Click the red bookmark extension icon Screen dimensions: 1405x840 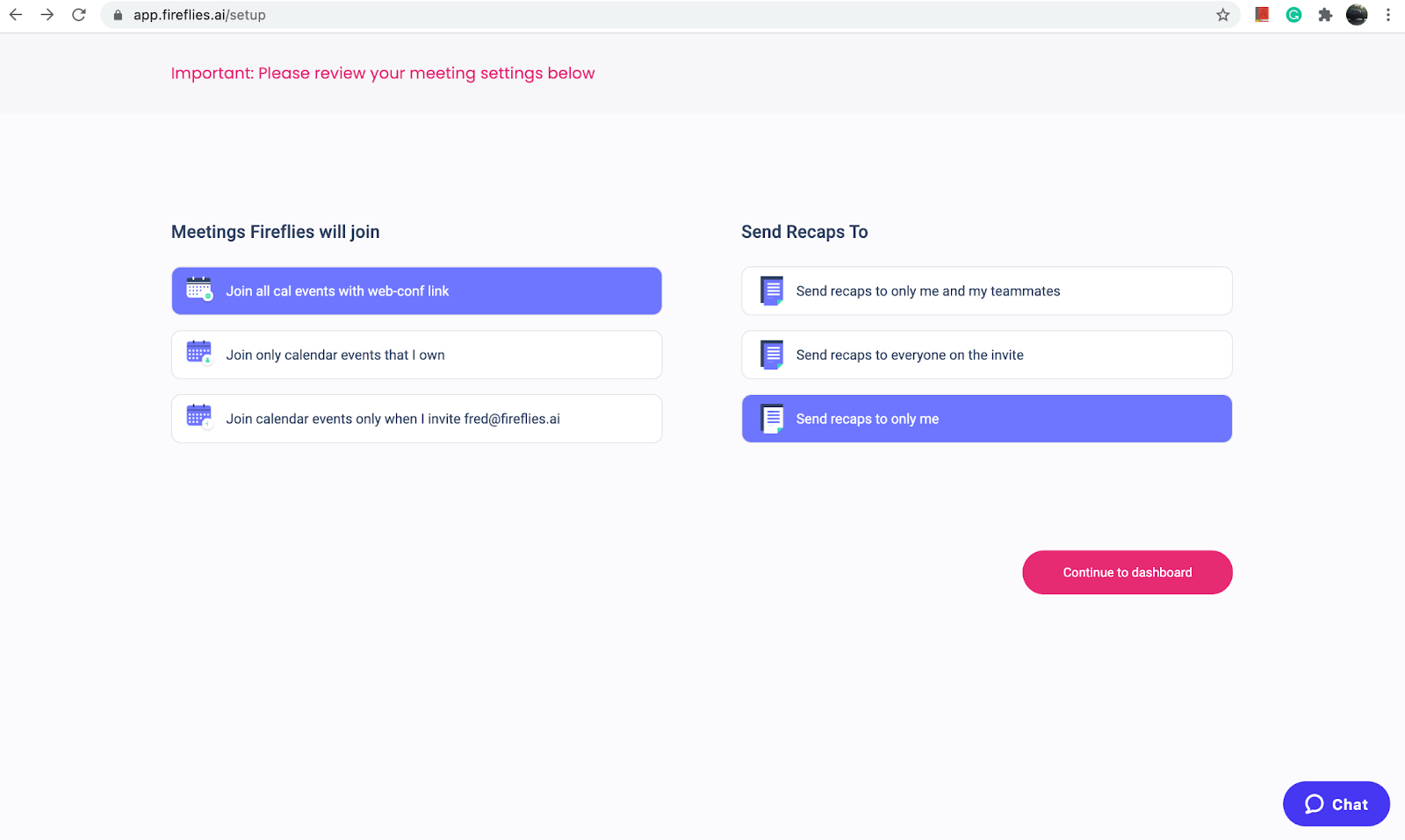[1262, 14]
